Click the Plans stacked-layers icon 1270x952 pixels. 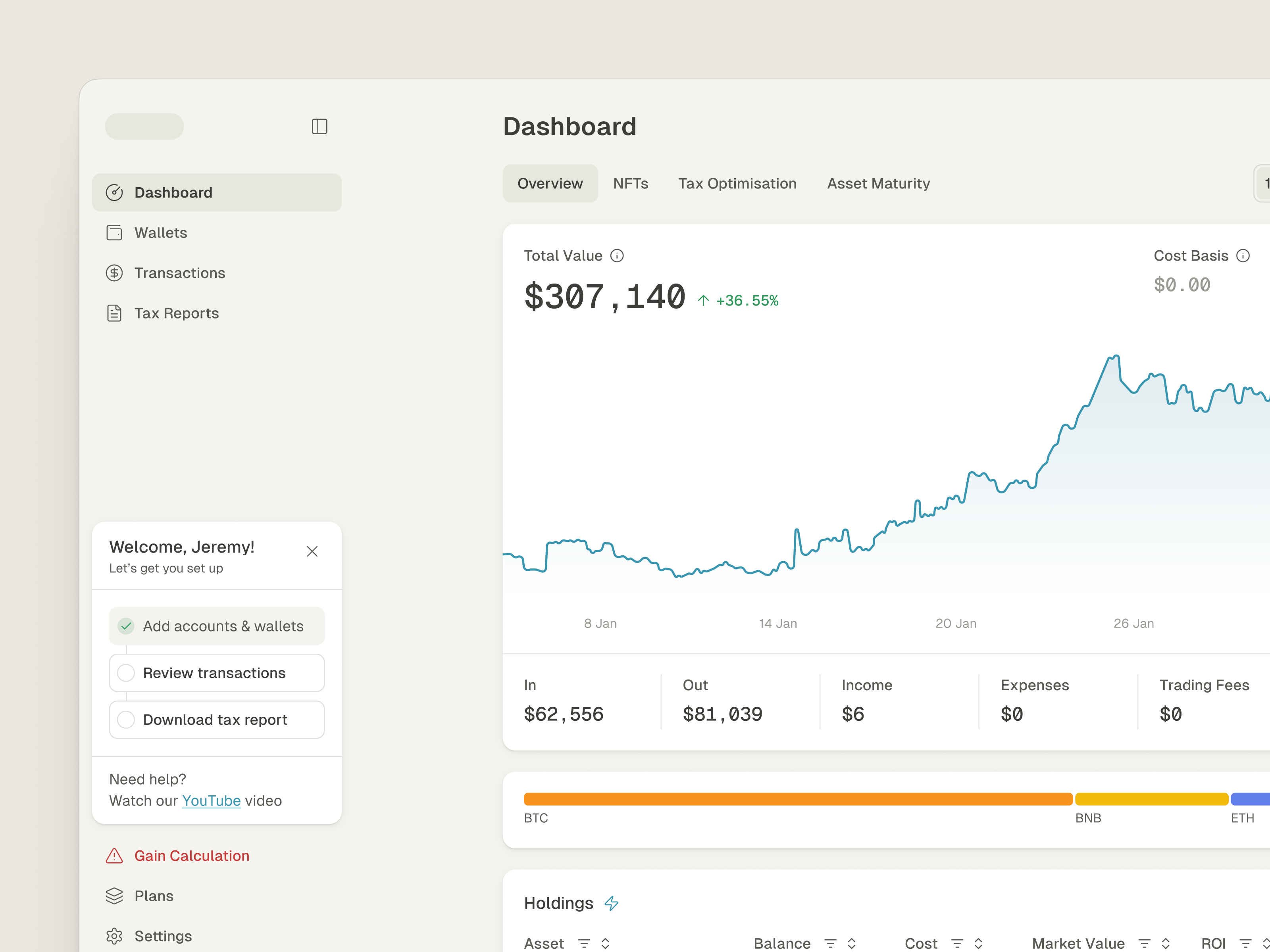[x=114, y=896]
